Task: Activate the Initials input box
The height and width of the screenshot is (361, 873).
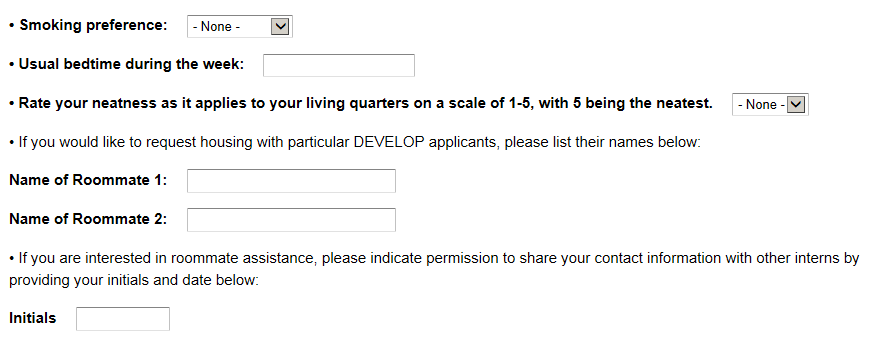Action: pos(122,319)
